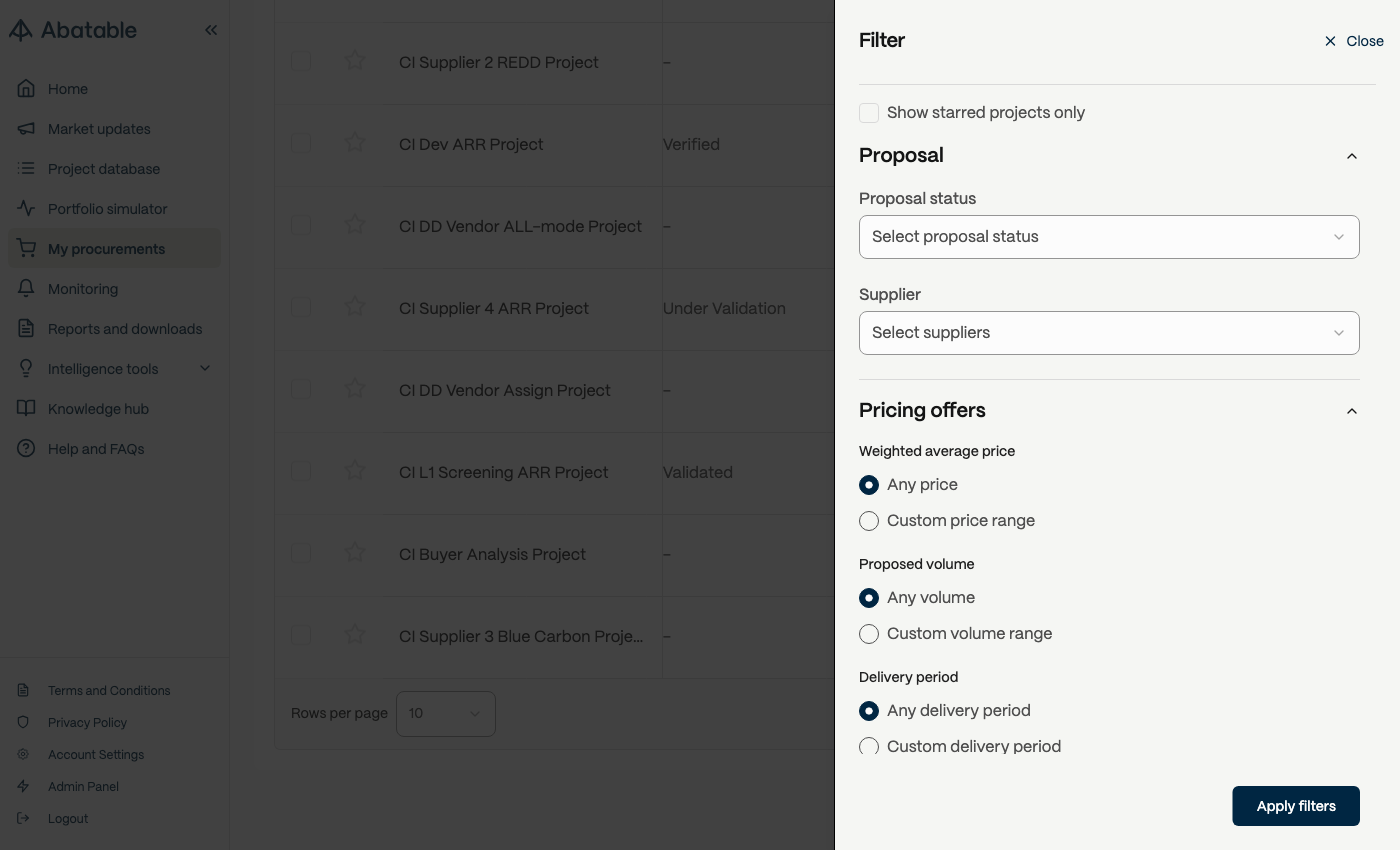Click the Apply filters button
The height and width of the screenshot is (850, 1400).
[x=1296, y=806]
